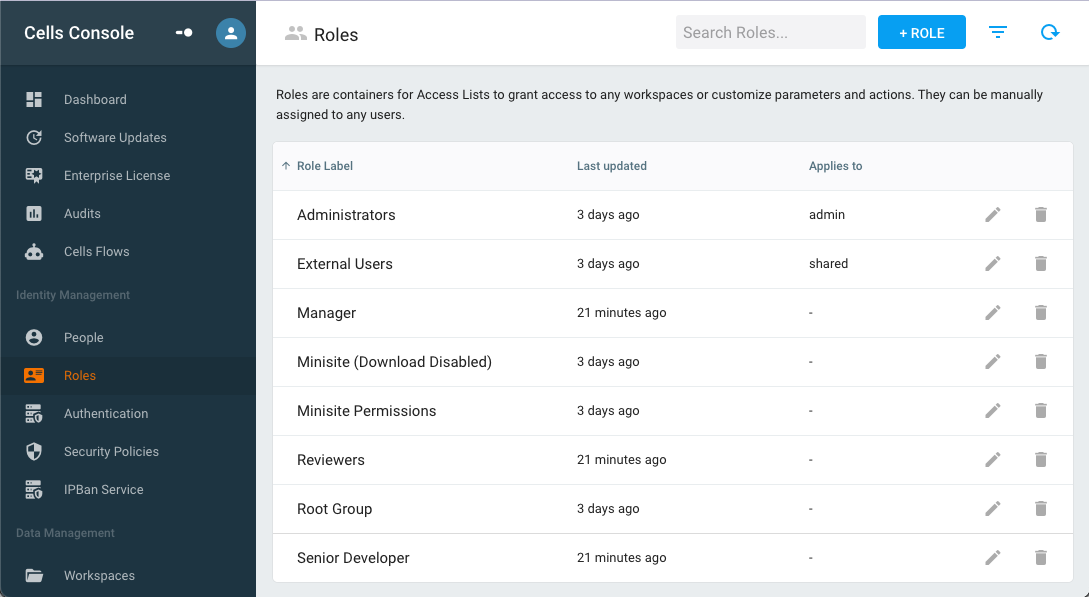The image size is (1089, 597).
Task: Click the Workspaces folder icon
Action: pos(34,575)
